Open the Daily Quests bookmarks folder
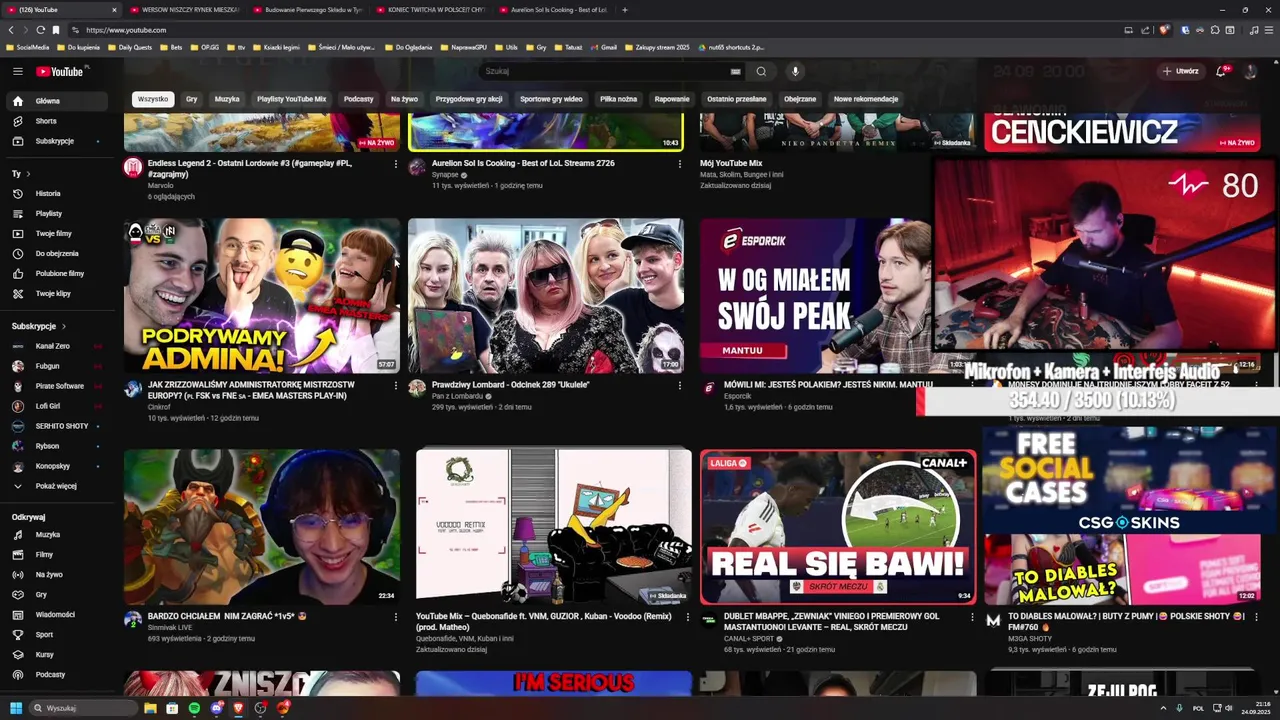 click(x=130, y=47)
